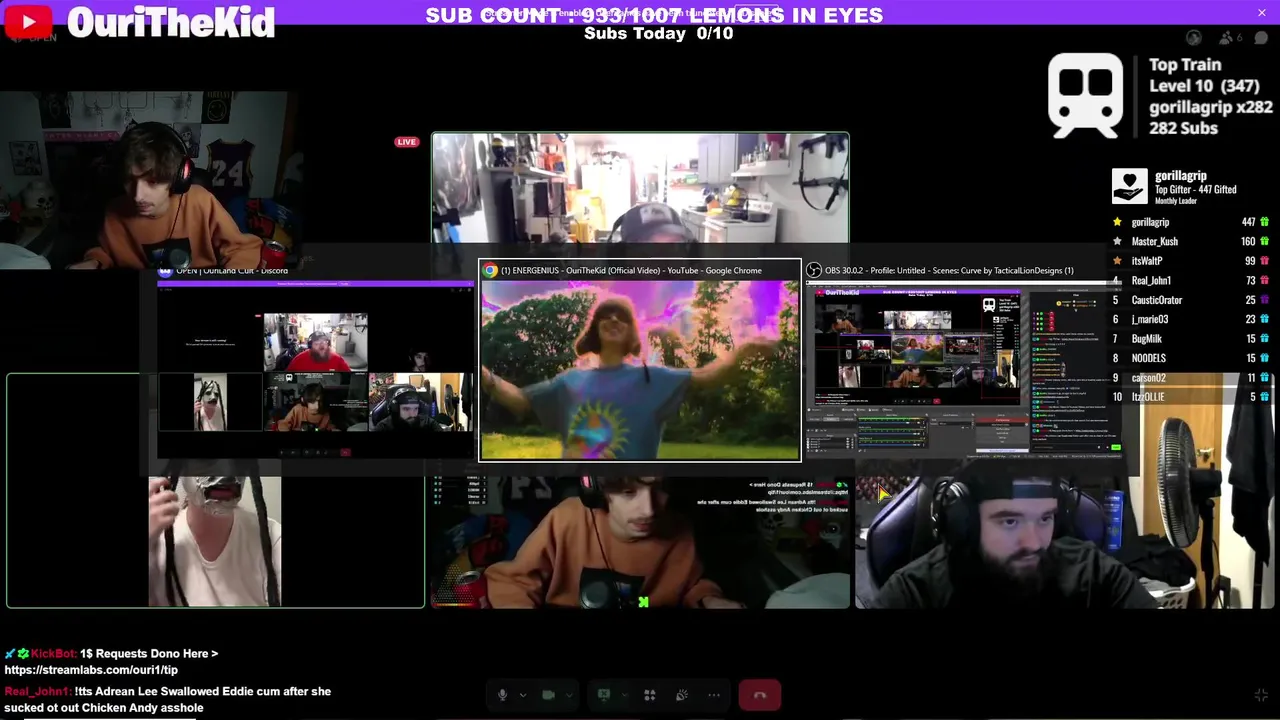Viewport: 1280px width, 720px height.
Task: Click the gold star beside gorillagrip
Action: click(1117, 222)
